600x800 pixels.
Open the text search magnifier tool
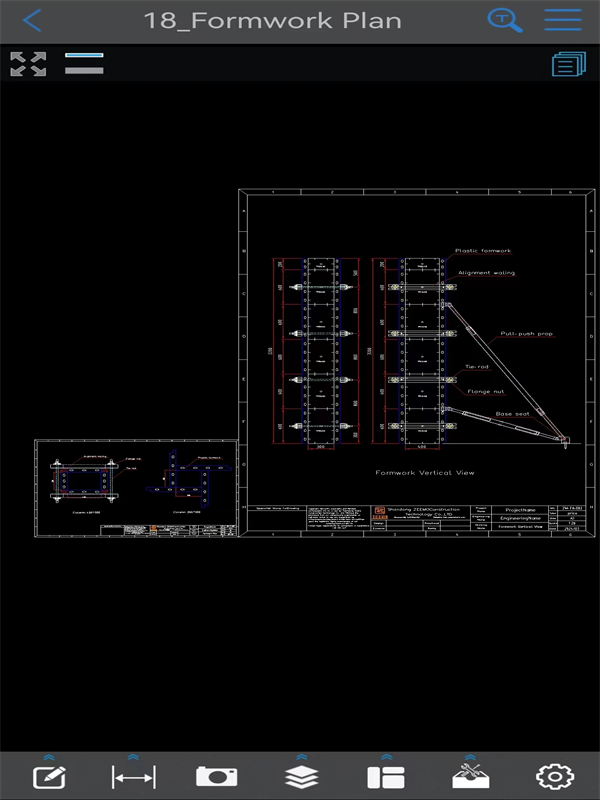(504, 20)
